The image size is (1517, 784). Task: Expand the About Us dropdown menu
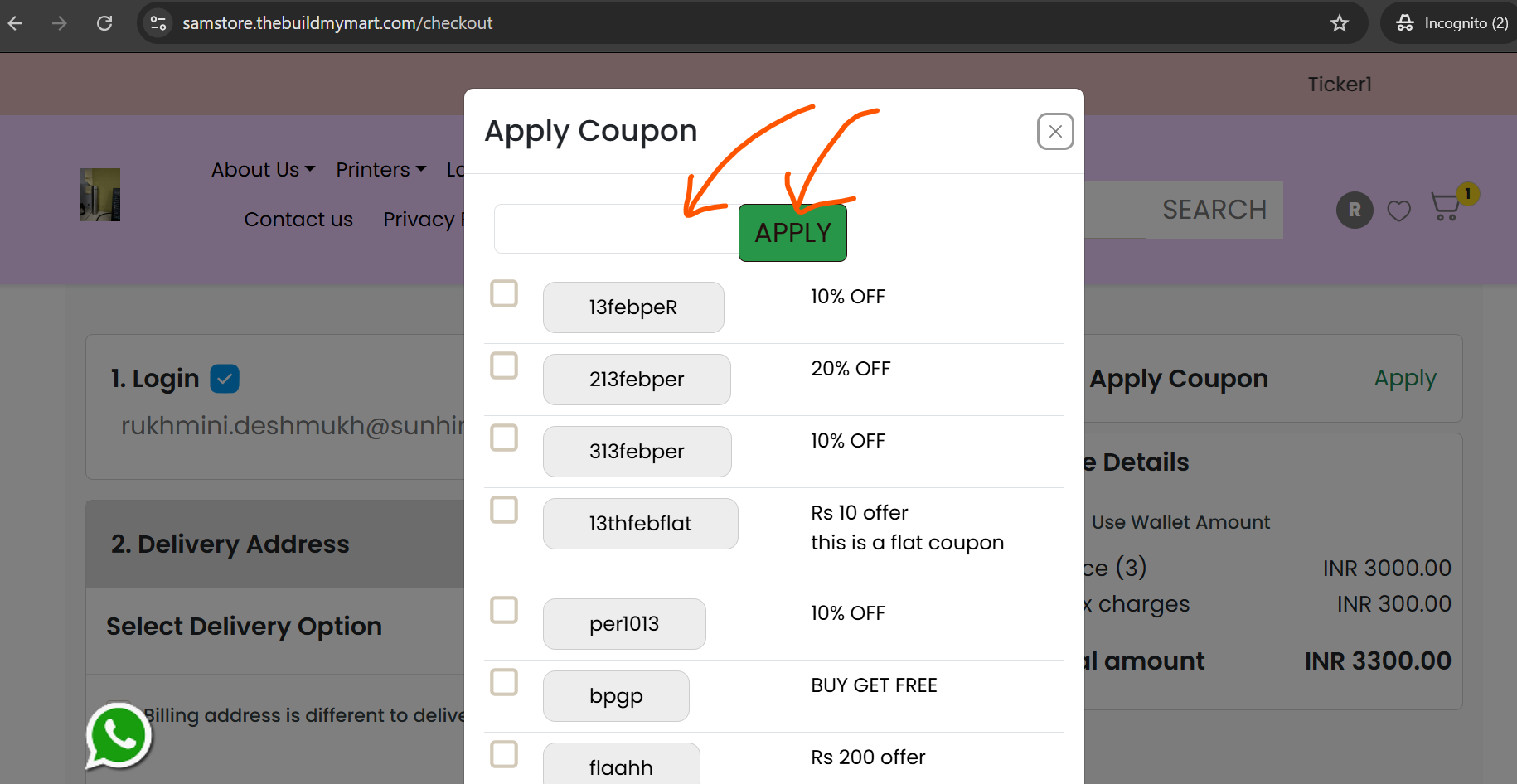263,170
